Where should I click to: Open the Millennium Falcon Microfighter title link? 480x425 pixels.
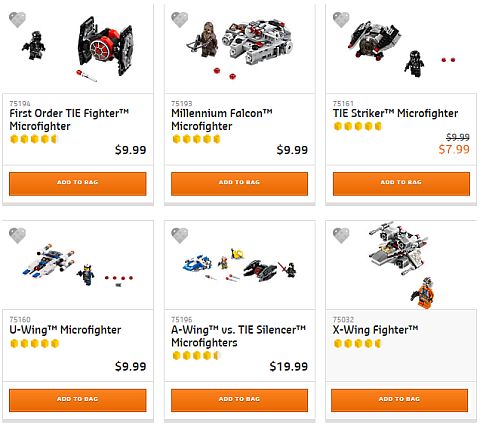pyautogui.click(x=222, y=120)
